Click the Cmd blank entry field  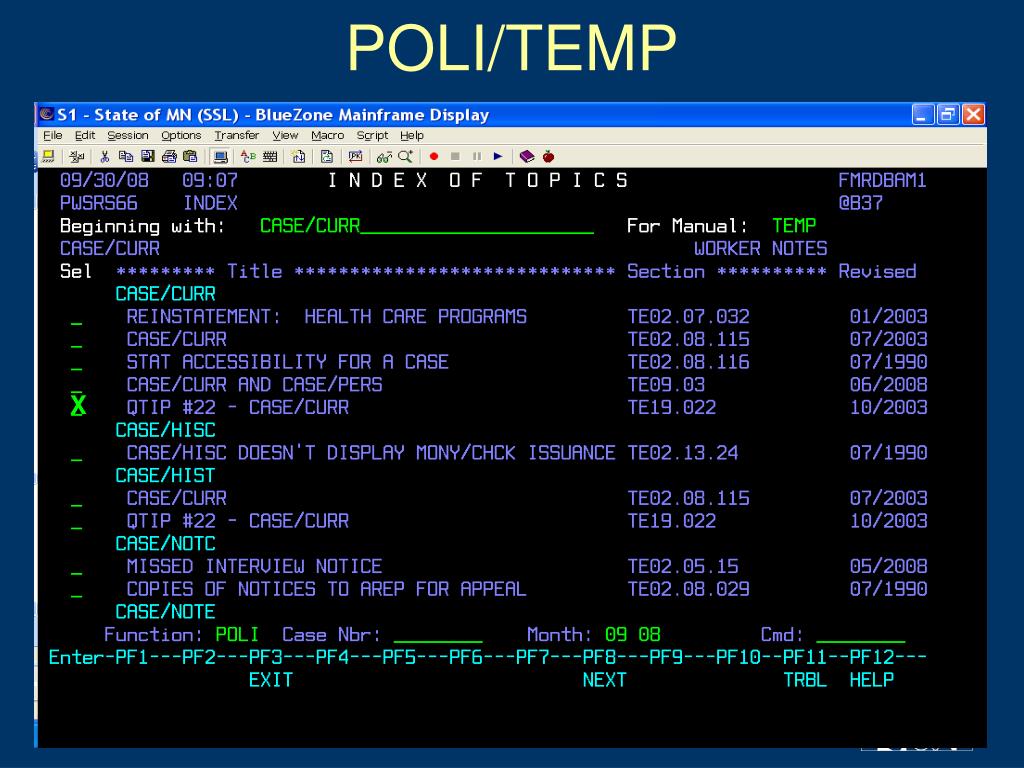(x=861, y=635)
